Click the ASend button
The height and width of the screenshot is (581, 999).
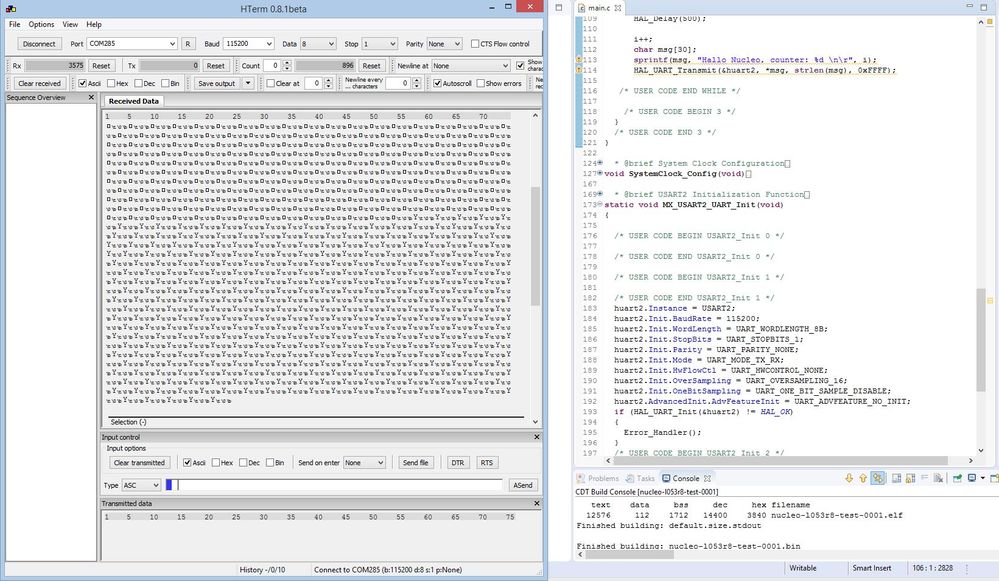coord(522,485)
